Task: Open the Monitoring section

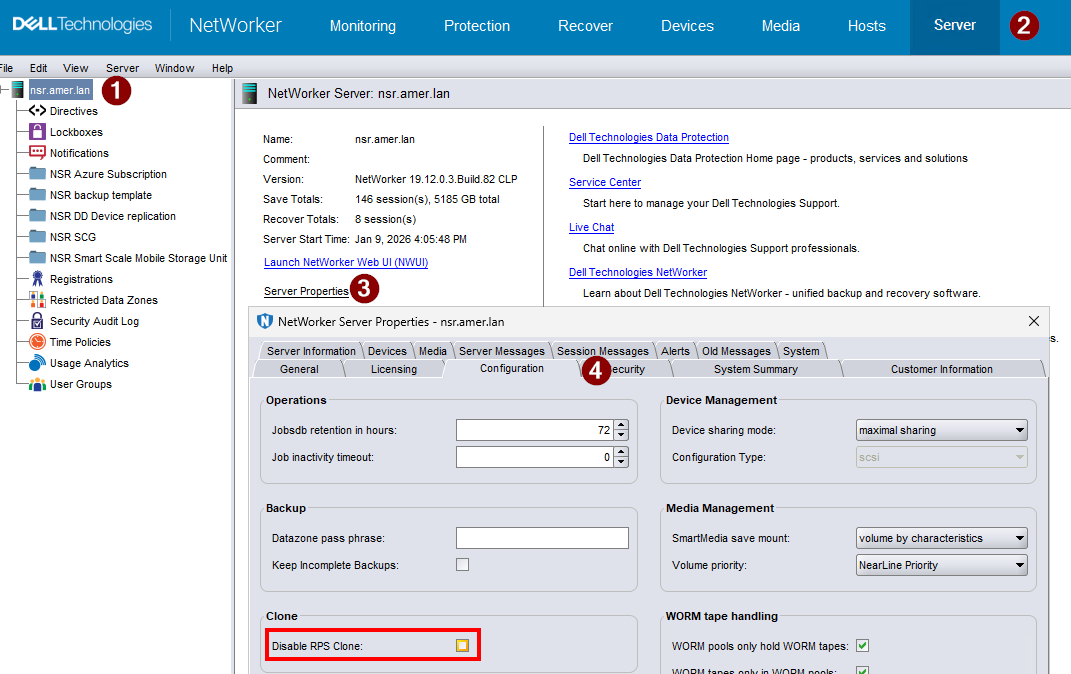Action: coord(363,26)
